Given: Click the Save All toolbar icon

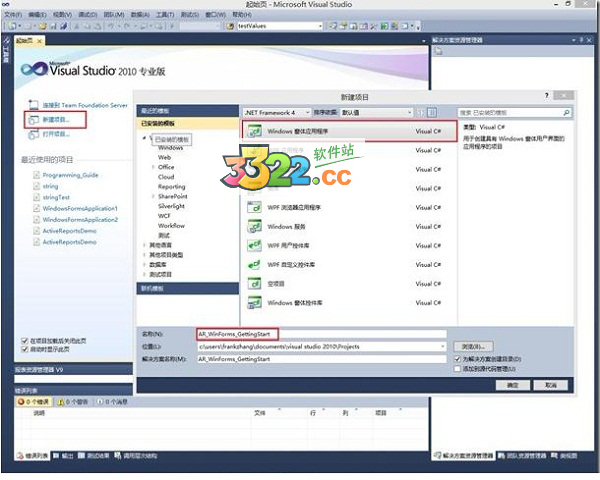Looking at the screenshot, I should [x=63, y=26].
